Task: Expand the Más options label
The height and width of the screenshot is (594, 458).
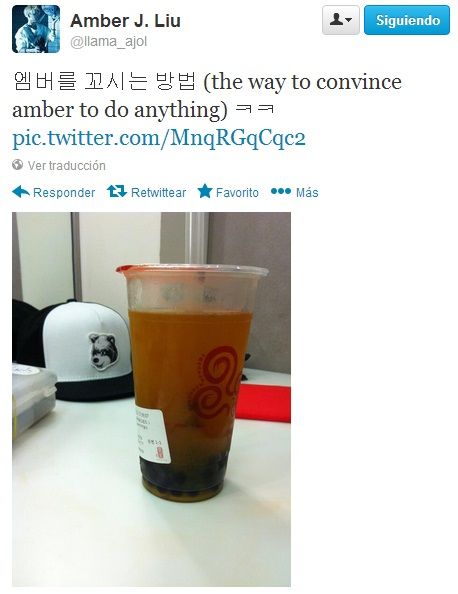Action: tap(307, 192)
